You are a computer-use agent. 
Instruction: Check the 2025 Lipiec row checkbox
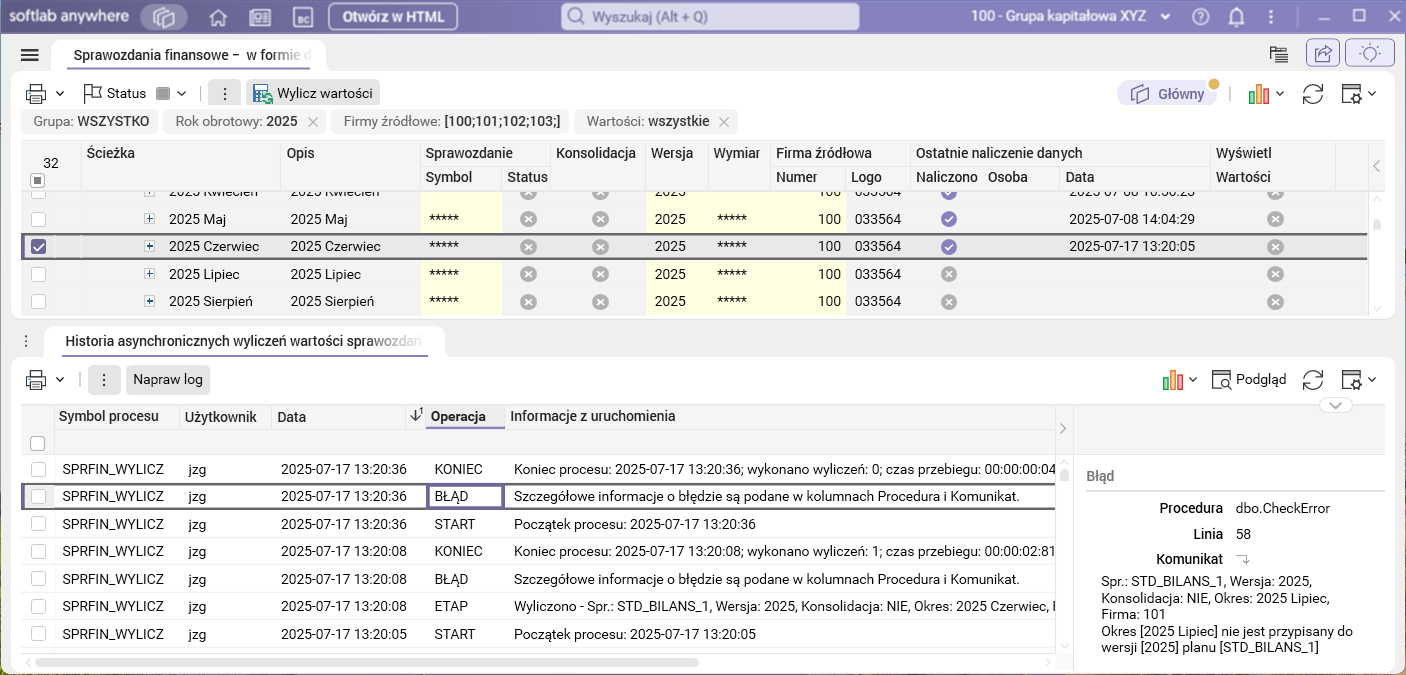tap(38, 274)
